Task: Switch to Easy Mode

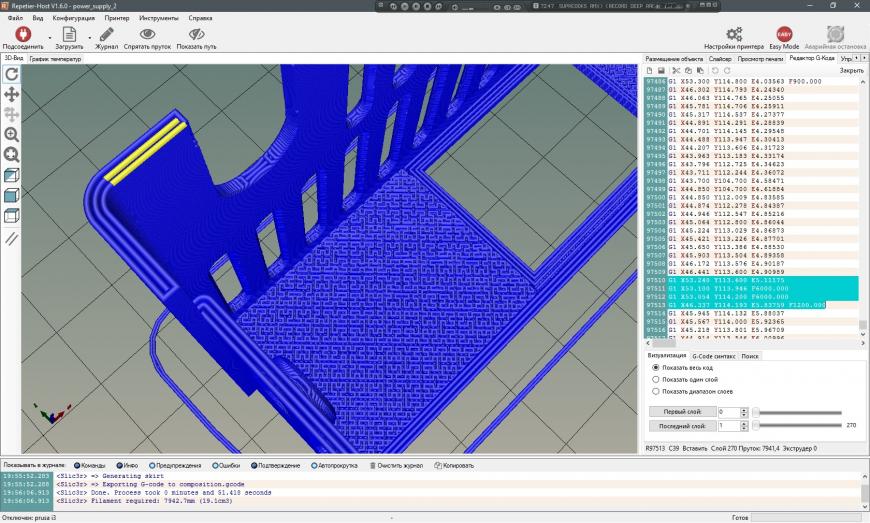Action: point(785,34)
